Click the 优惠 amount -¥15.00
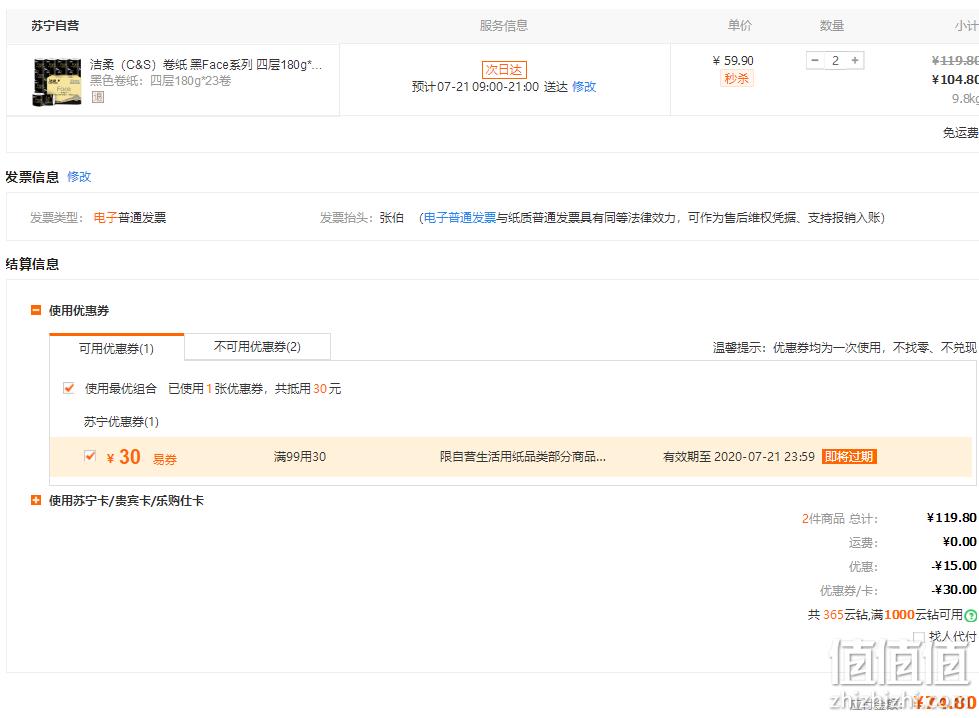This screenshot has width=979, height=718. 954,566
